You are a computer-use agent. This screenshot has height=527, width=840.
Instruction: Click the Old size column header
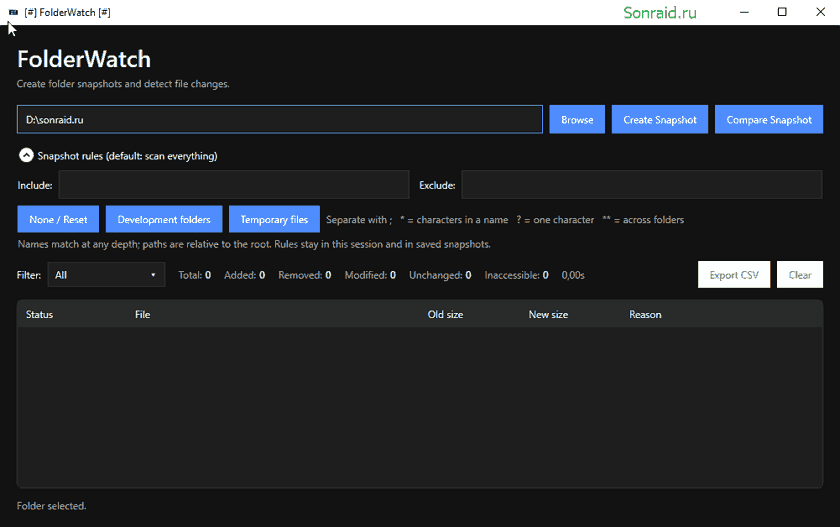tap(445, 314)
